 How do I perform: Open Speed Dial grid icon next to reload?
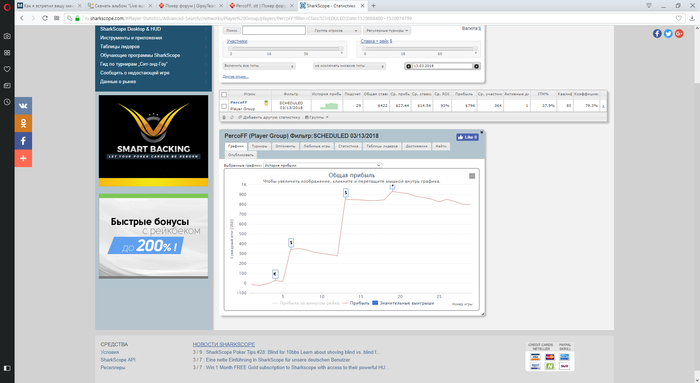pos(57,18)
